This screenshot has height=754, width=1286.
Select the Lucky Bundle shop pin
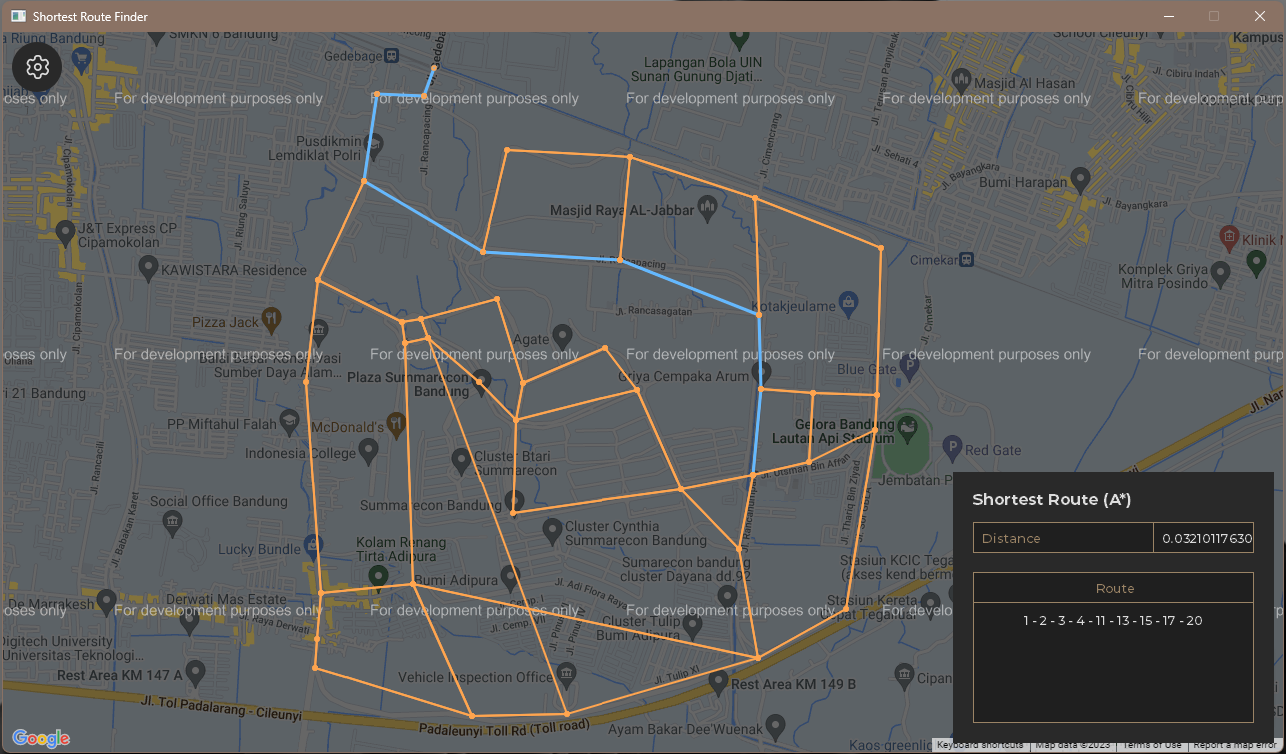point(312,546)
